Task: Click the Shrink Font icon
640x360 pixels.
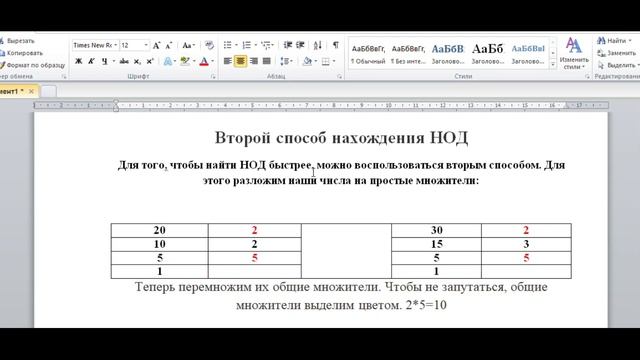Action: [x=169, y=45]
